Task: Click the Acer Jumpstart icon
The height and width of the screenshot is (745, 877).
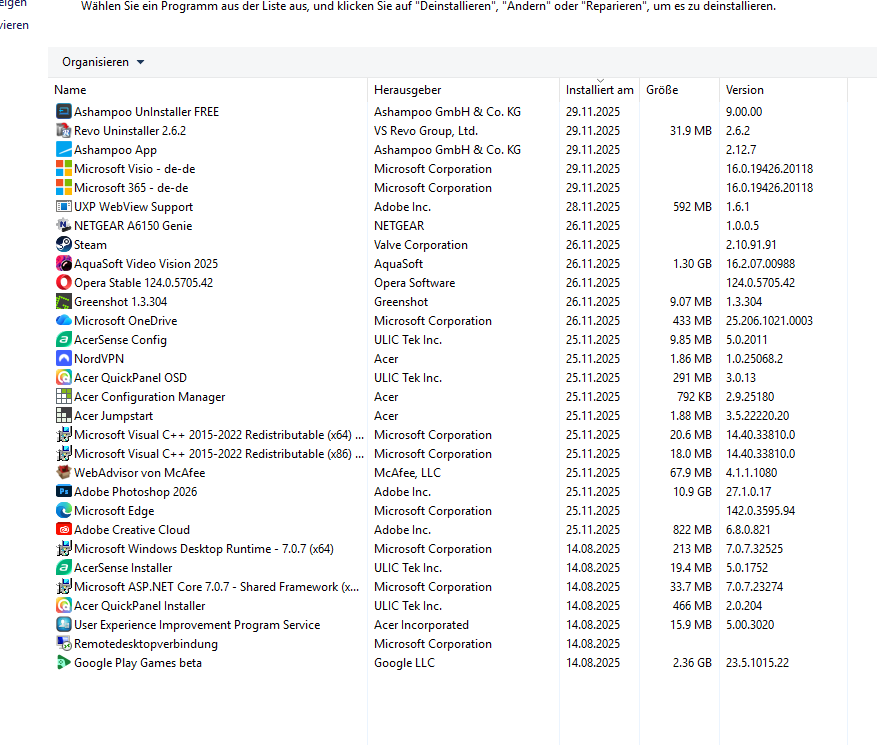Action: click(x=64, y=416)
